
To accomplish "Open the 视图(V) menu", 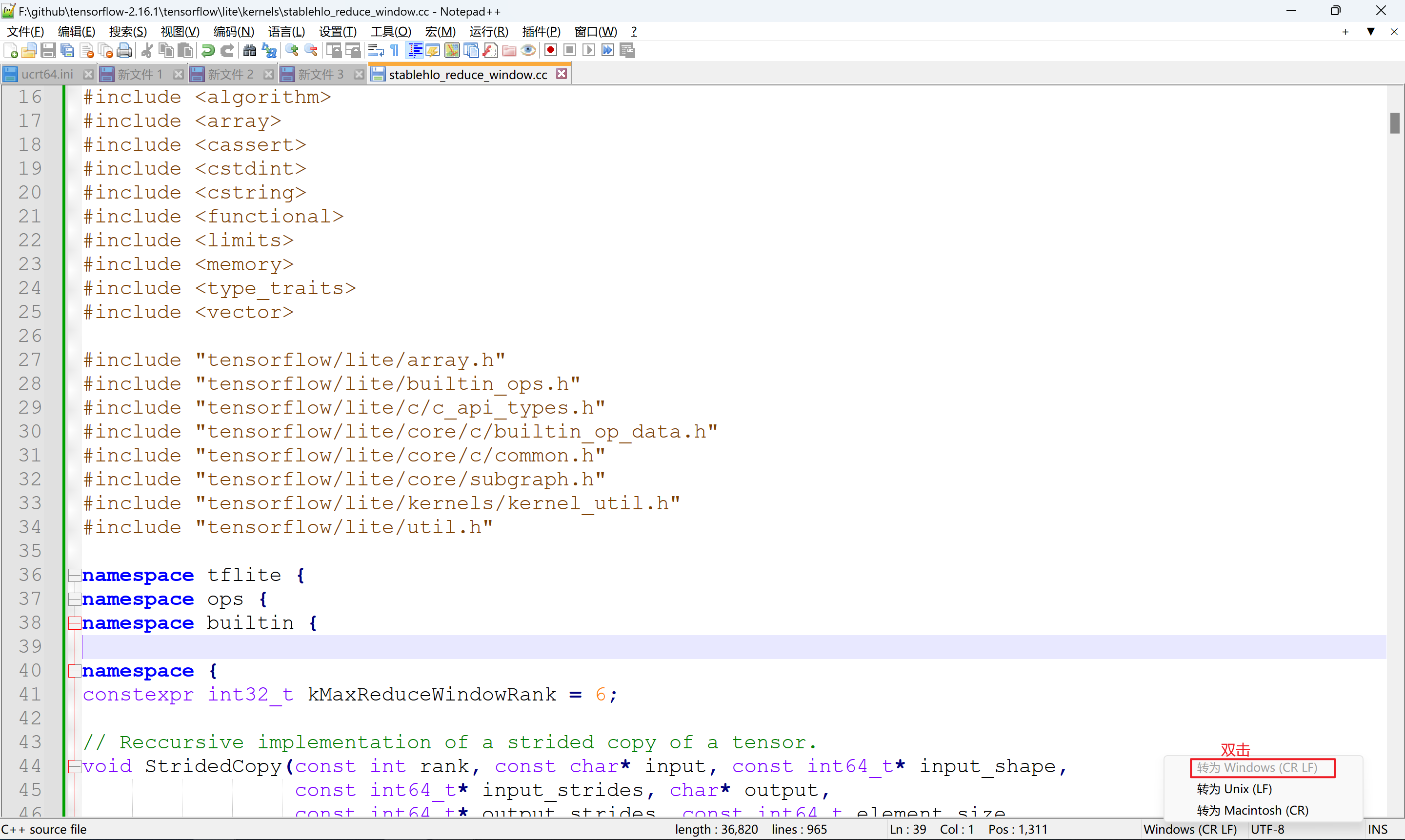I will click(180, 32).
